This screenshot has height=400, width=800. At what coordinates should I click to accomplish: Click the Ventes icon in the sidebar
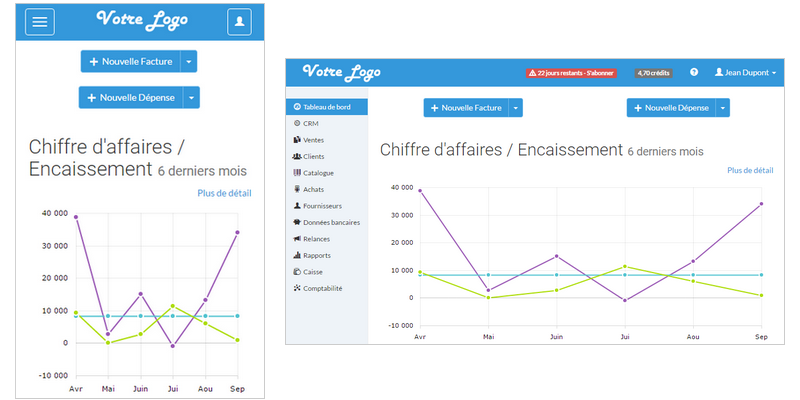[x=297, y=140]
